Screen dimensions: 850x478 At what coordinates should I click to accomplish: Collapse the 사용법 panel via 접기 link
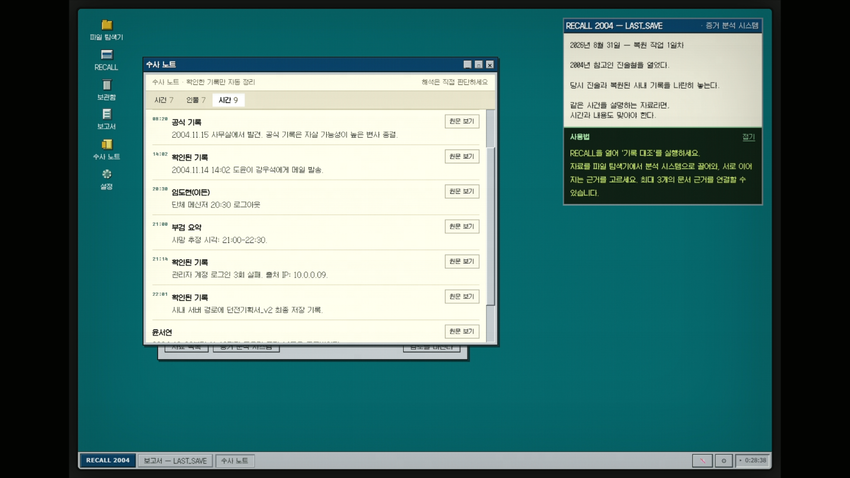748,137
